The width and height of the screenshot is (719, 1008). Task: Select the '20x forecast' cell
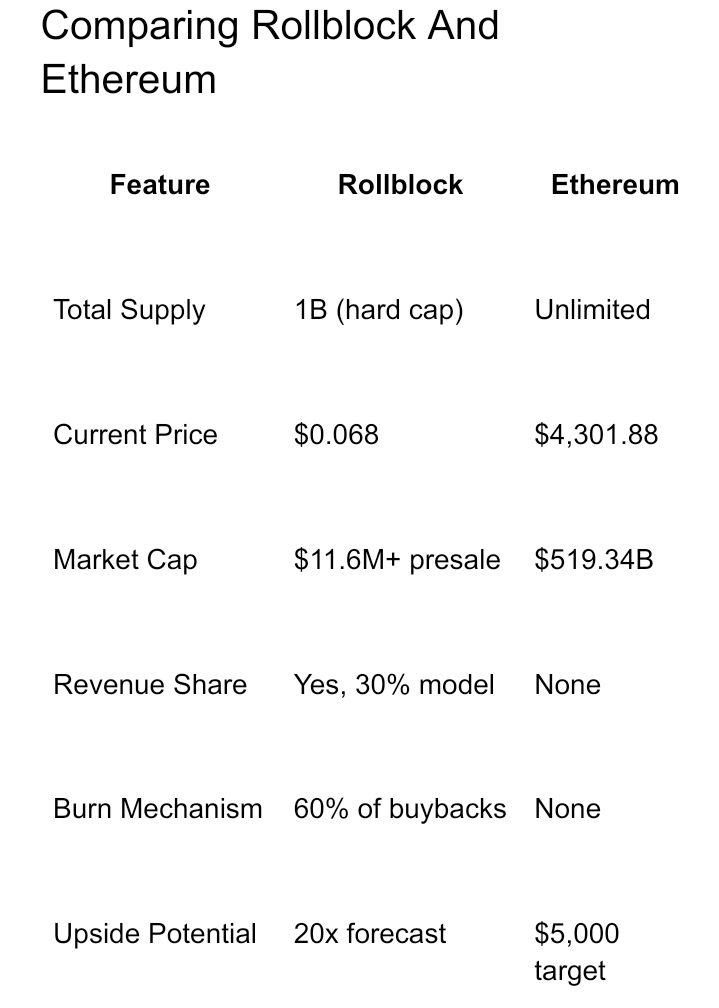click(370, 934)
